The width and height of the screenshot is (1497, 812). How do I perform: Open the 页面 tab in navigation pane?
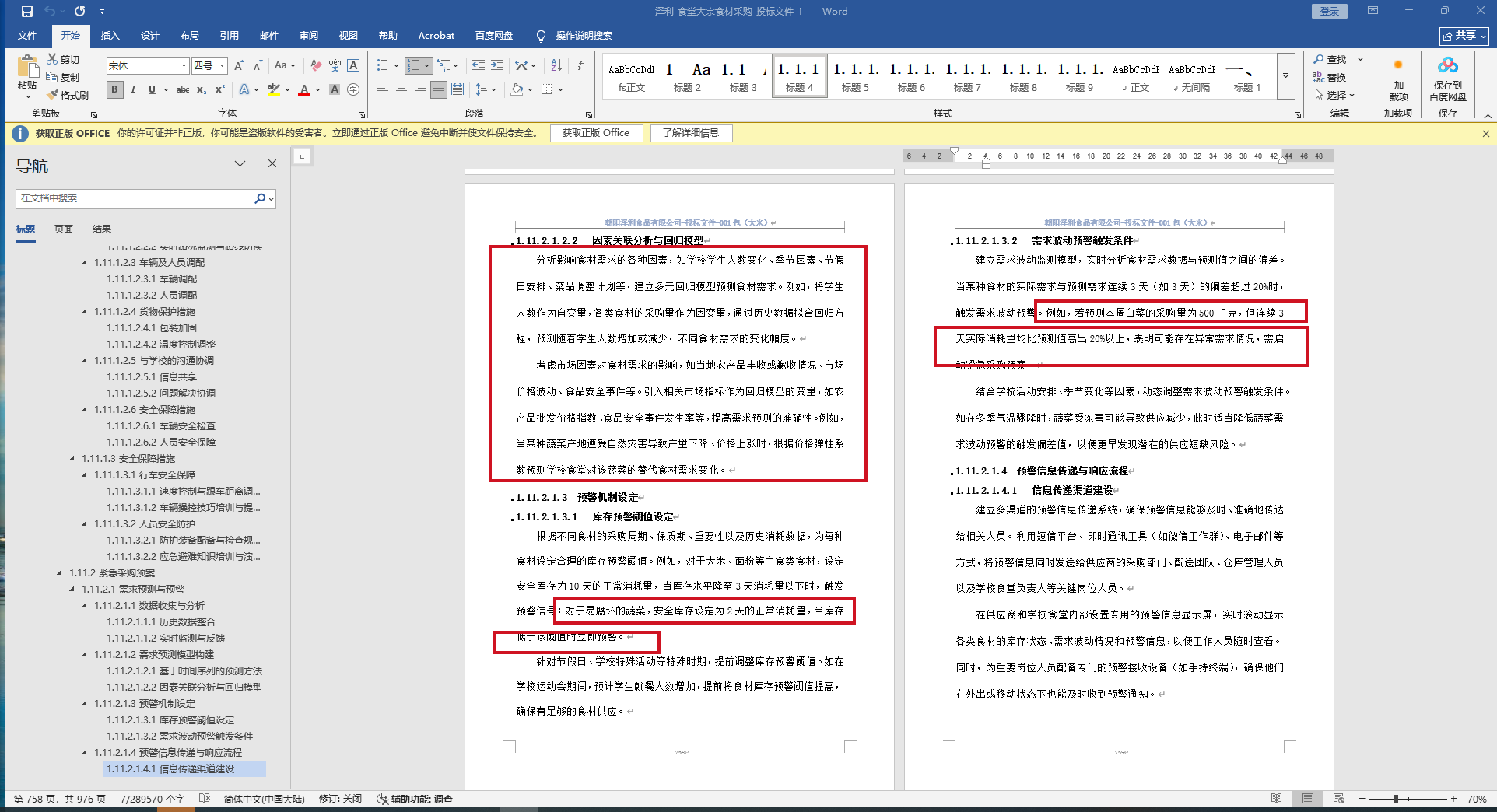pos(64,229)
